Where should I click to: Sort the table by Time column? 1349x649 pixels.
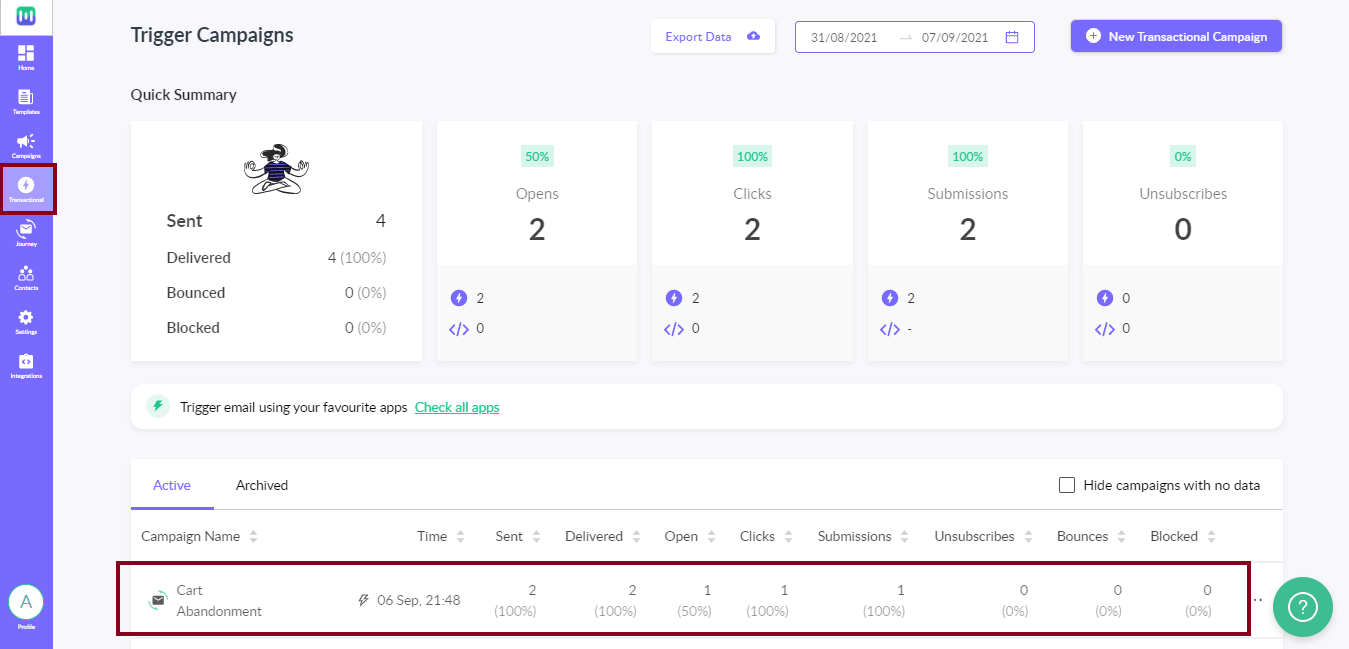pos(461,537)
